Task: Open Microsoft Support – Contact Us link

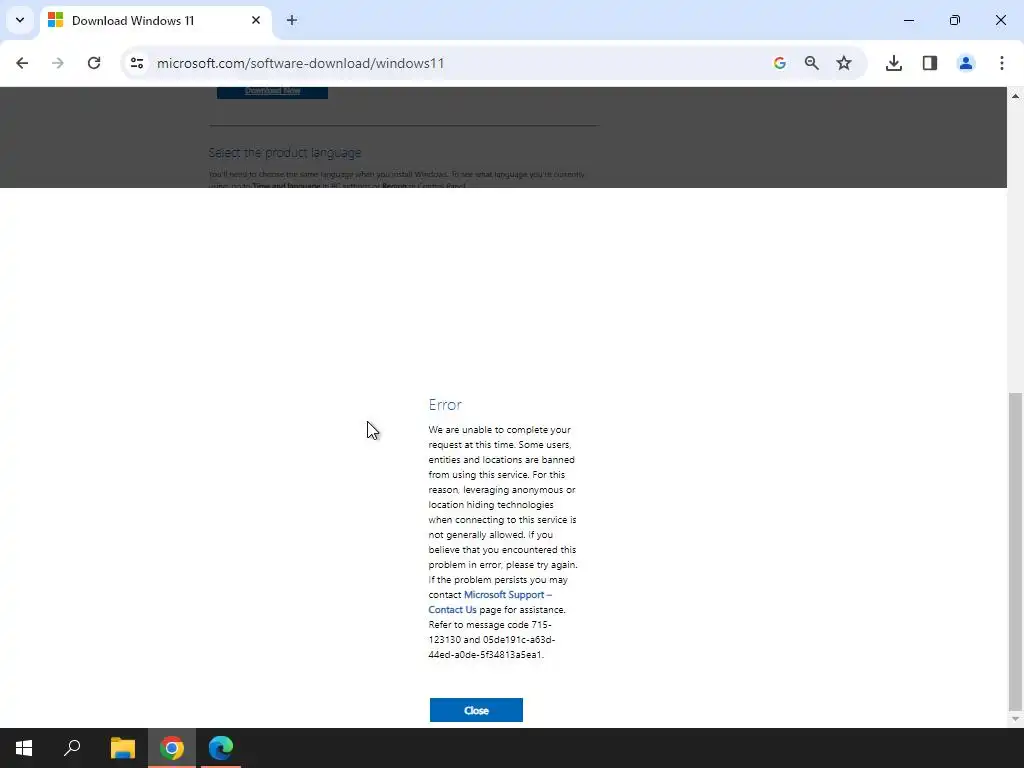Action: [490, 602]
